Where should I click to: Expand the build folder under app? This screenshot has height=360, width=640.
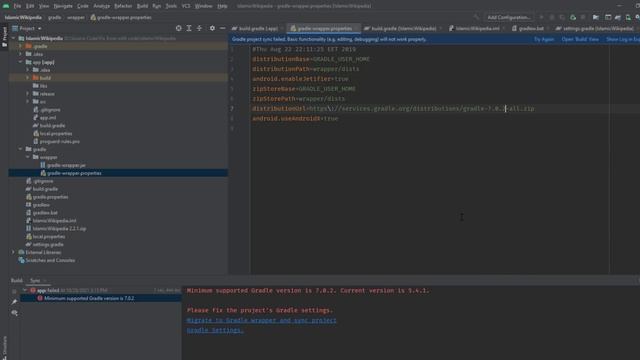click(28, 78)
